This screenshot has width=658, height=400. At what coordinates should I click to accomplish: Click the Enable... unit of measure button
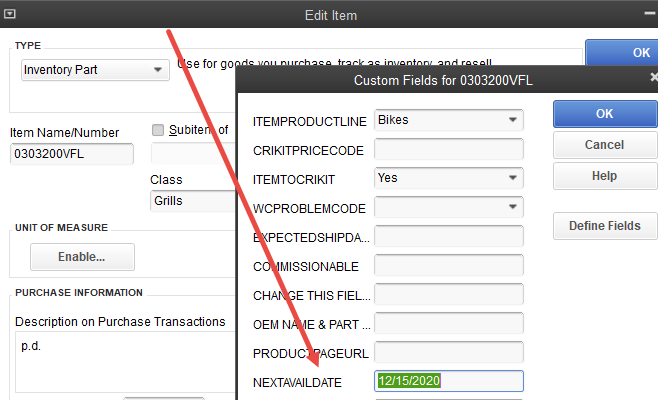click(82, 257)
